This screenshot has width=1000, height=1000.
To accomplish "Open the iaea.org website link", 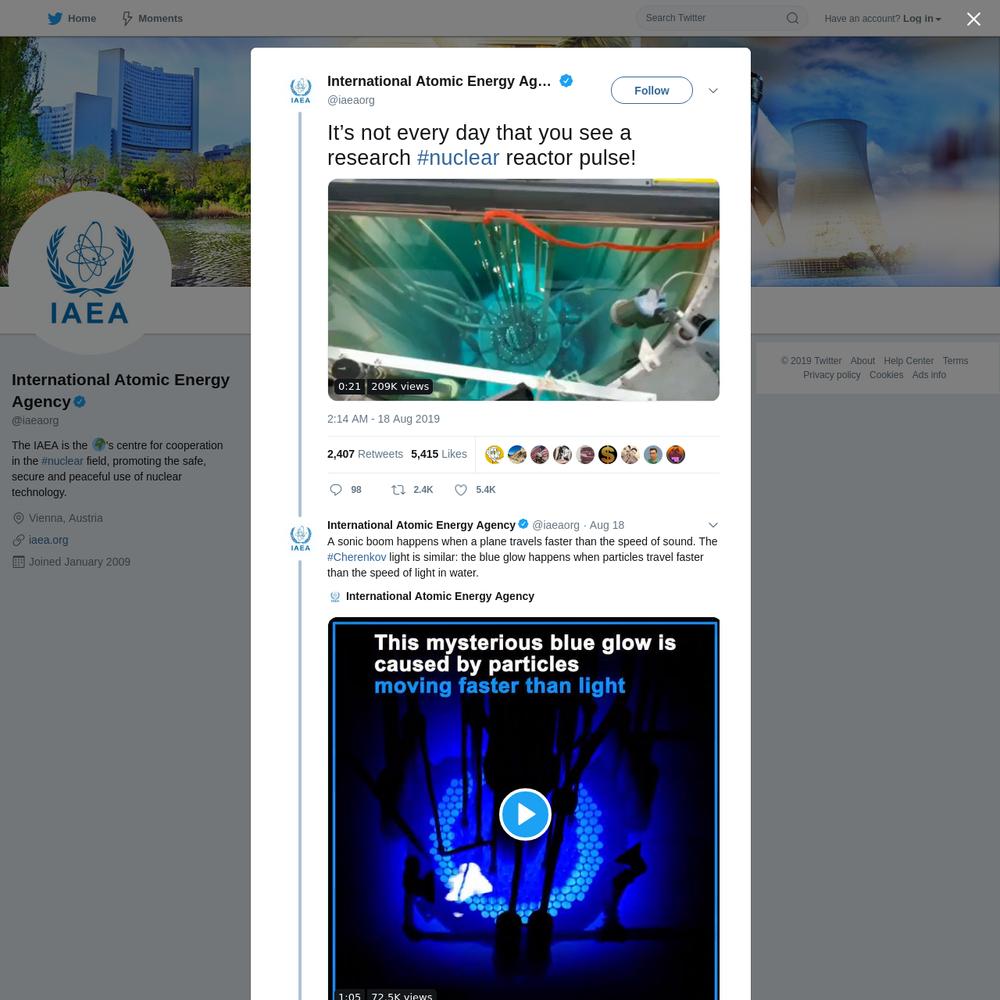I will 48,540.
